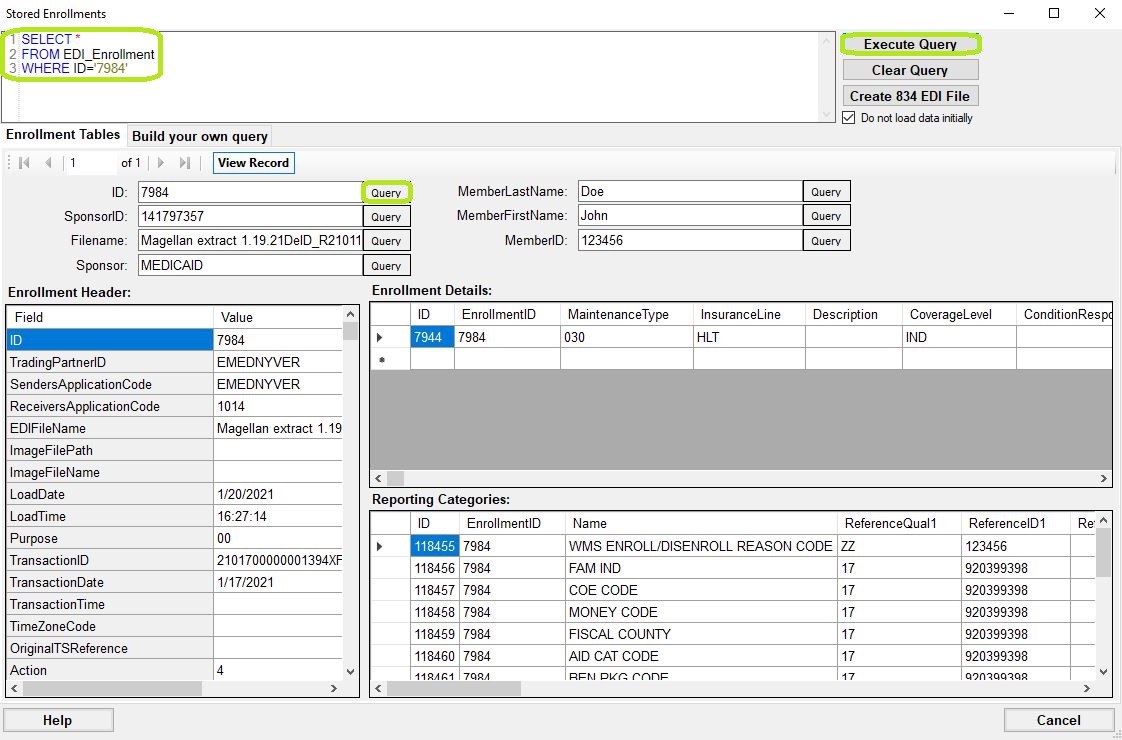Select the ReceiversApplicationCode value 1014
Screen dimensions: 1122x740
click(x=278, y=406)
